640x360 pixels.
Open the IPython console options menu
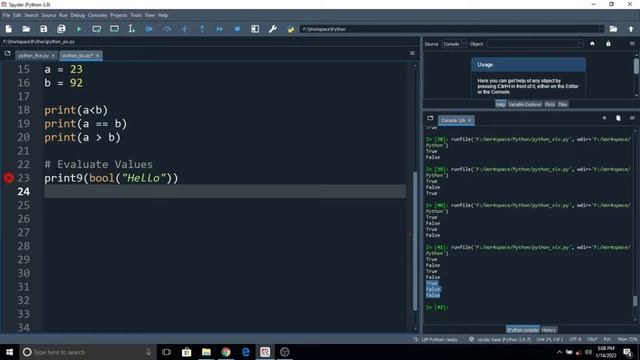pos(632,118)
